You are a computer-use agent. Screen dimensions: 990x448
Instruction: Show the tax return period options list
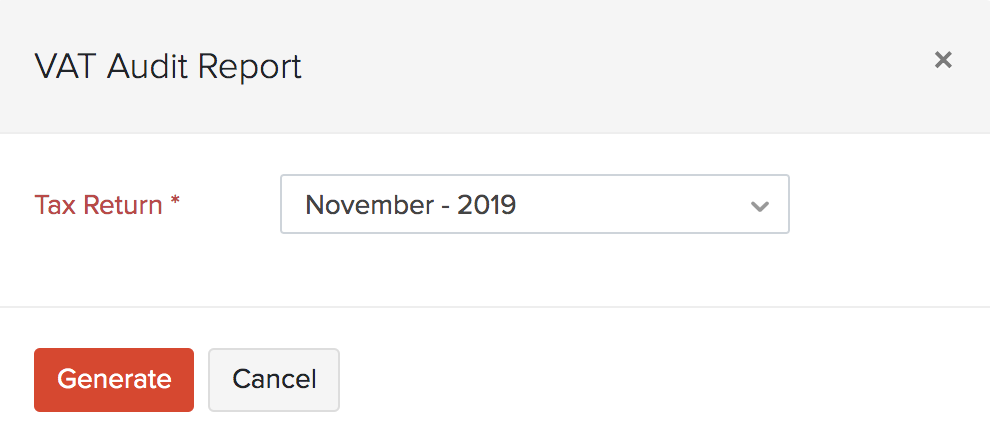pos(534,205)
